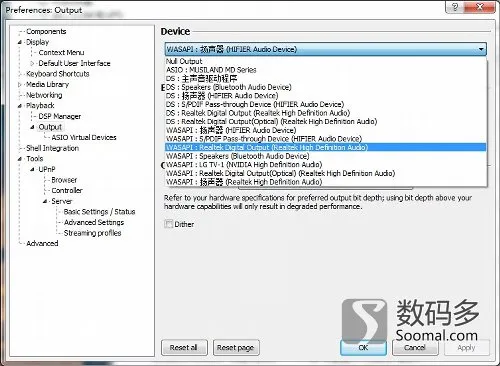Collapse the Tools node arrow
This screenshot has width=500, height=366.
click(x=20, y=159)
